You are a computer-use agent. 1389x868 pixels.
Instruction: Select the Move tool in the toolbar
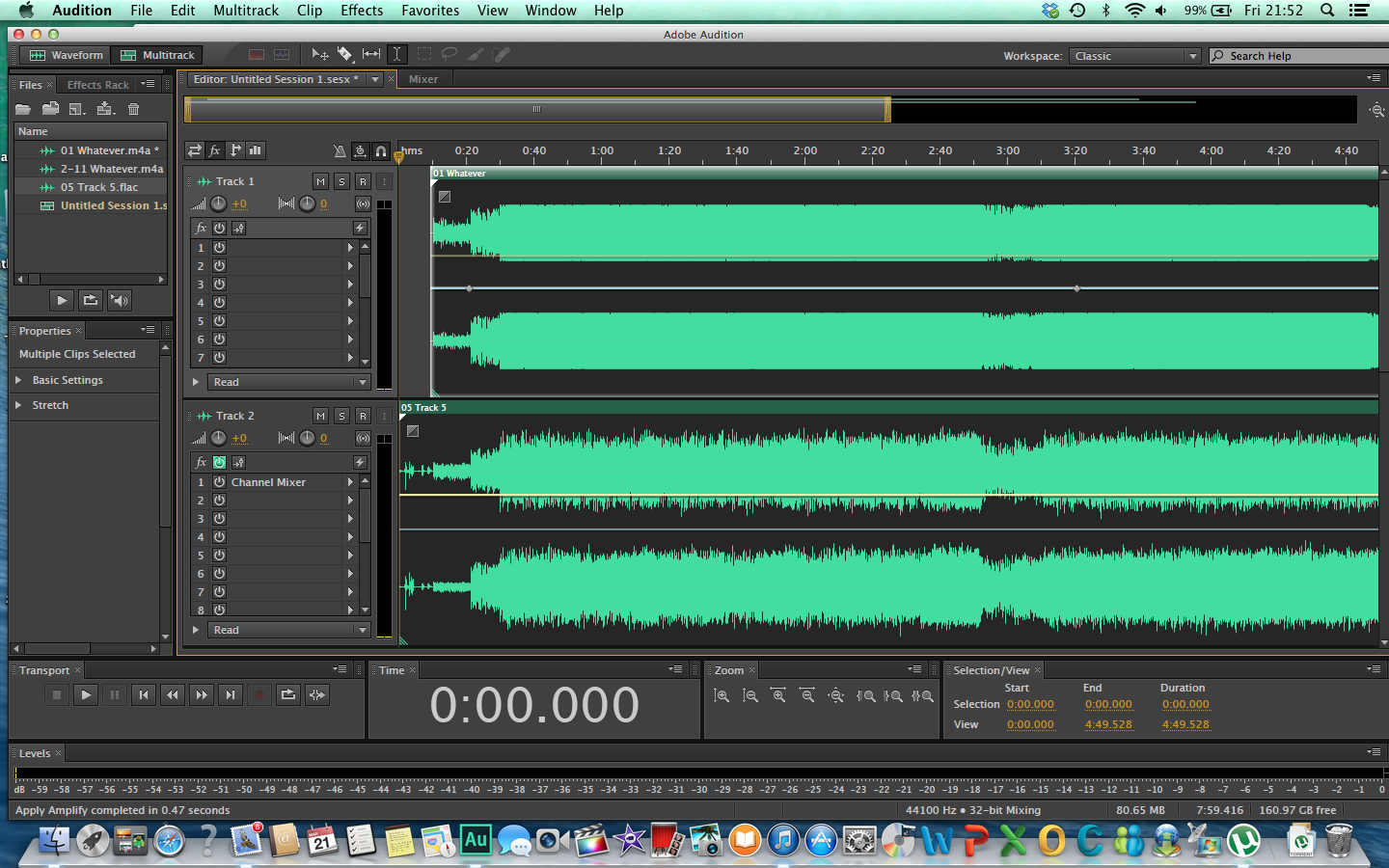(320, 55)
